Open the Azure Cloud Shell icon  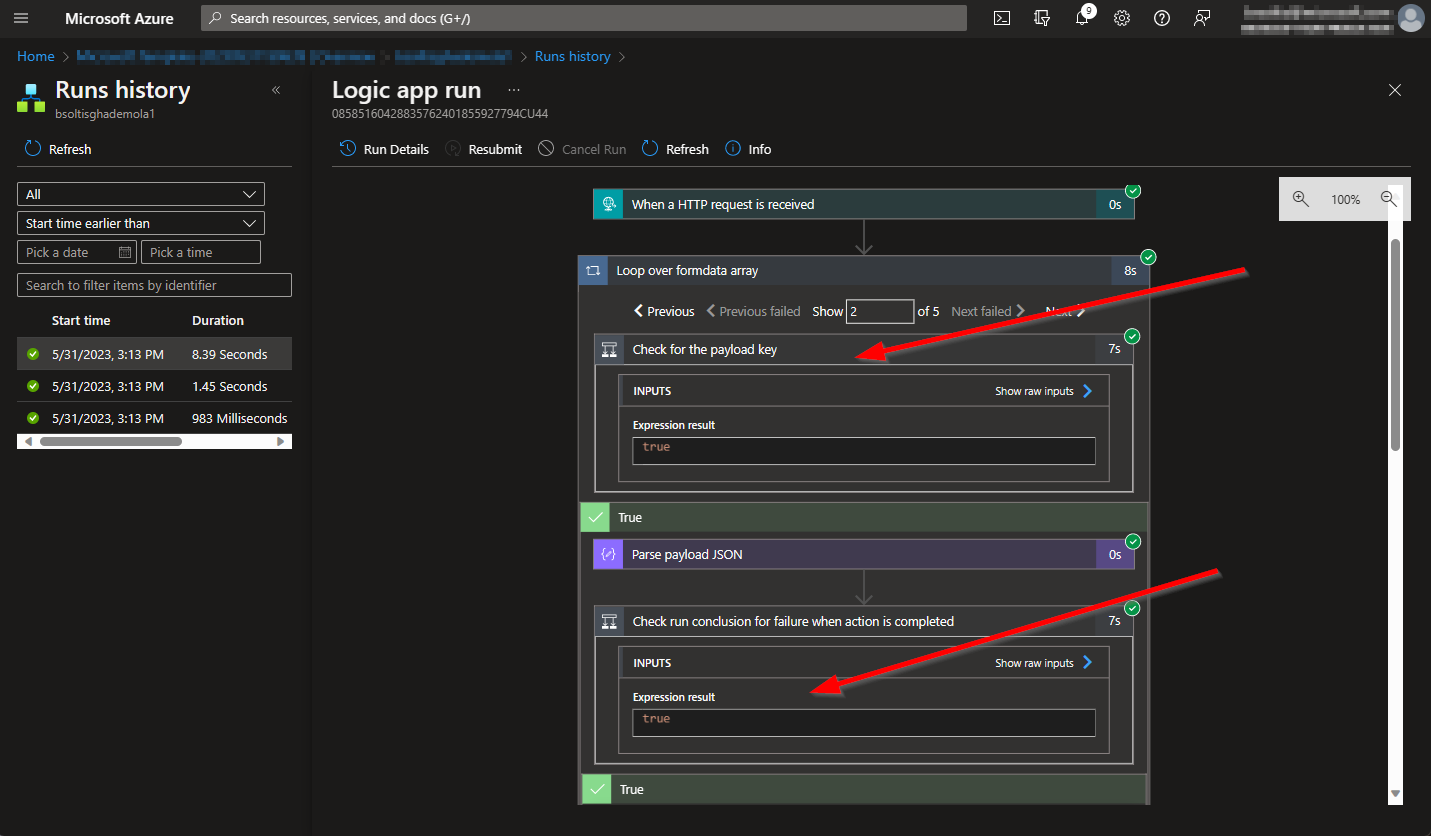click(x=1002, y=18)
